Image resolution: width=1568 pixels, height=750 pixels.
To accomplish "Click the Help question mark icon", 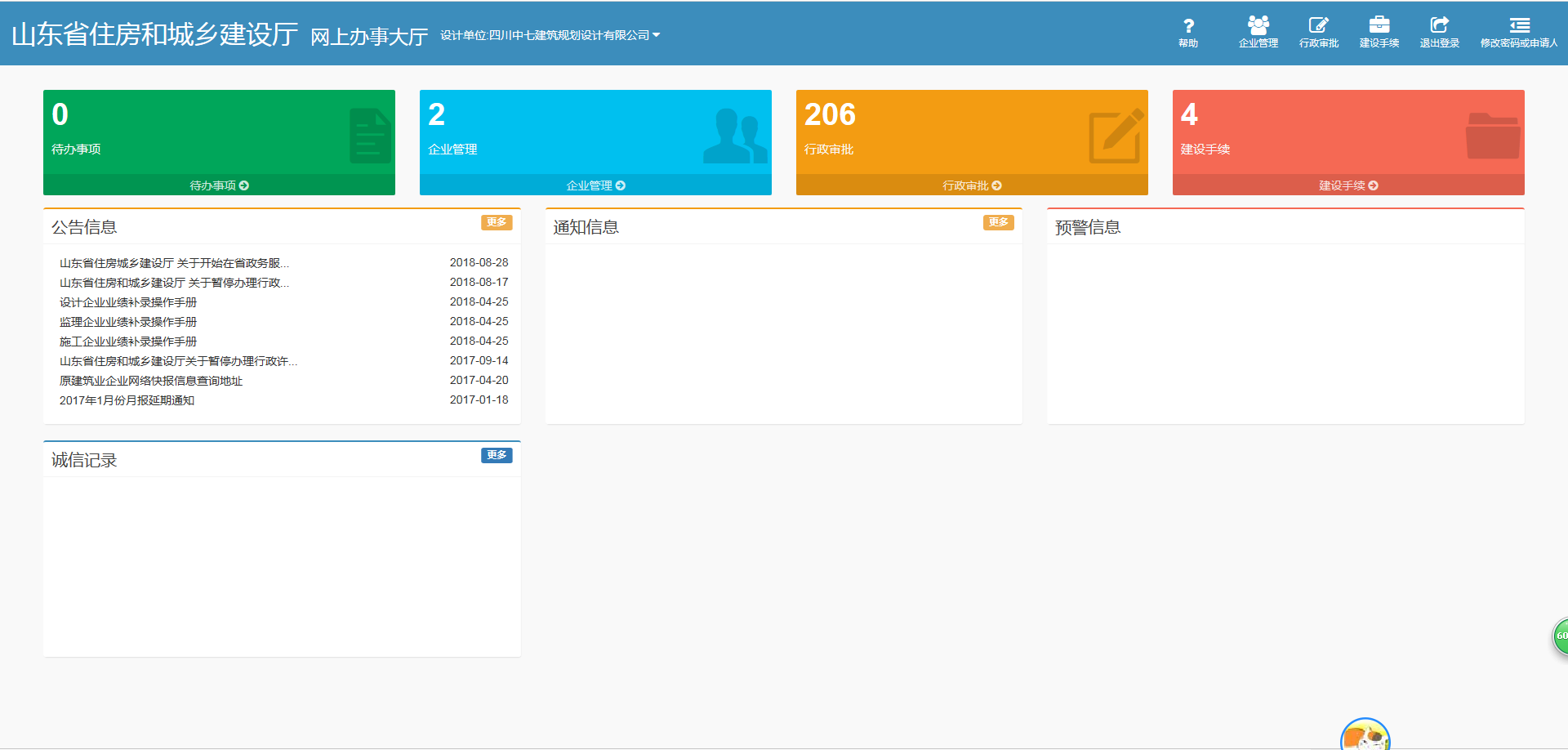I will [x=1188, y=26].
